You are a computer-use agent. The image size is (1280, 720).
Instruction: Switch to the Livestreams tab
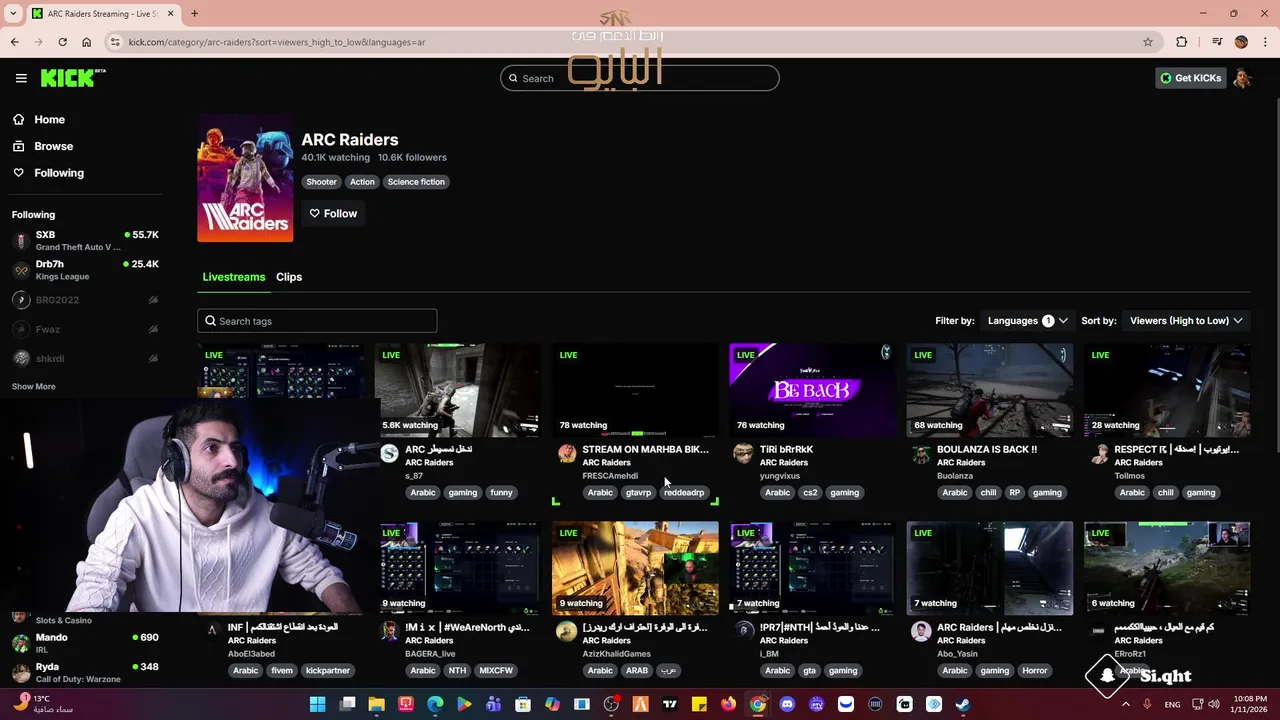tap(234, 277)
